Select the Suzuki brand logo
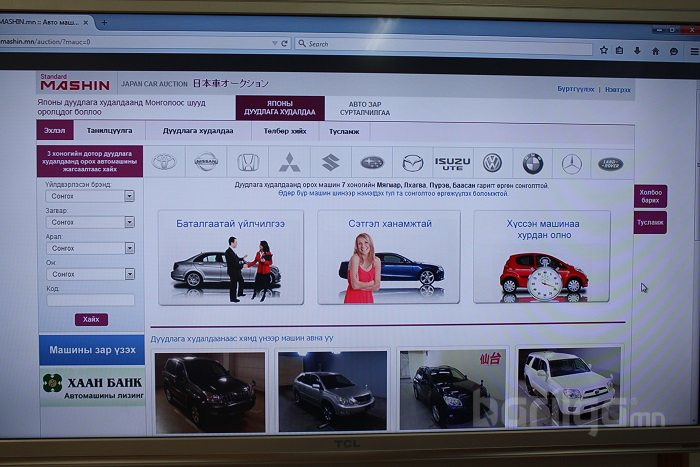Image resolution: width=700 pixels, height=467 pixels. pyautogui.click(x=330, y=162)
